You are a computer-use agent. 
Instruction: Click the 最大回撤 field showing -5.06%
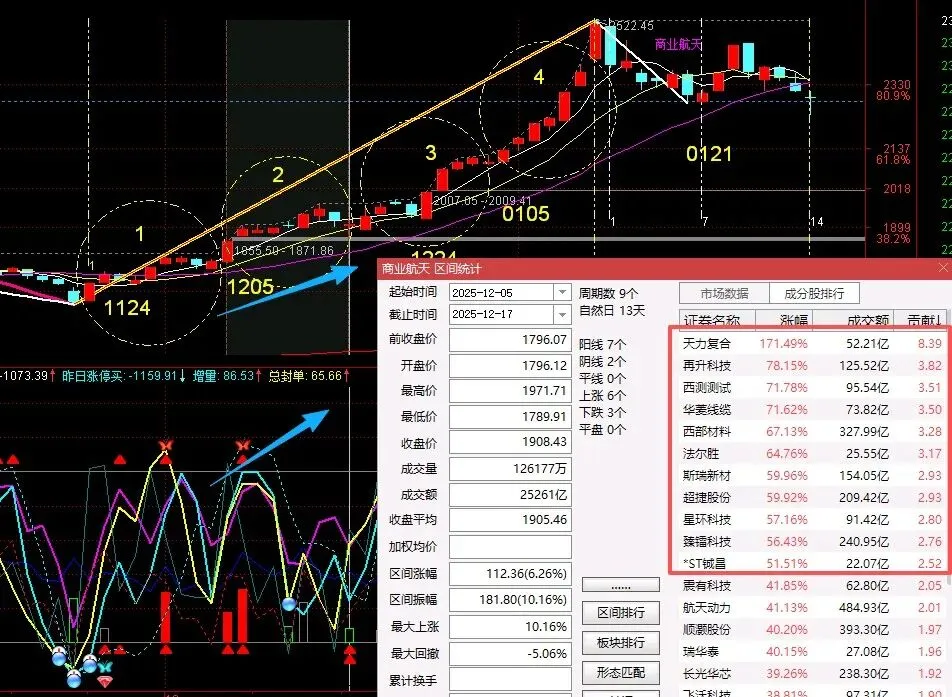pyautogui.click(x=510, y=653)
